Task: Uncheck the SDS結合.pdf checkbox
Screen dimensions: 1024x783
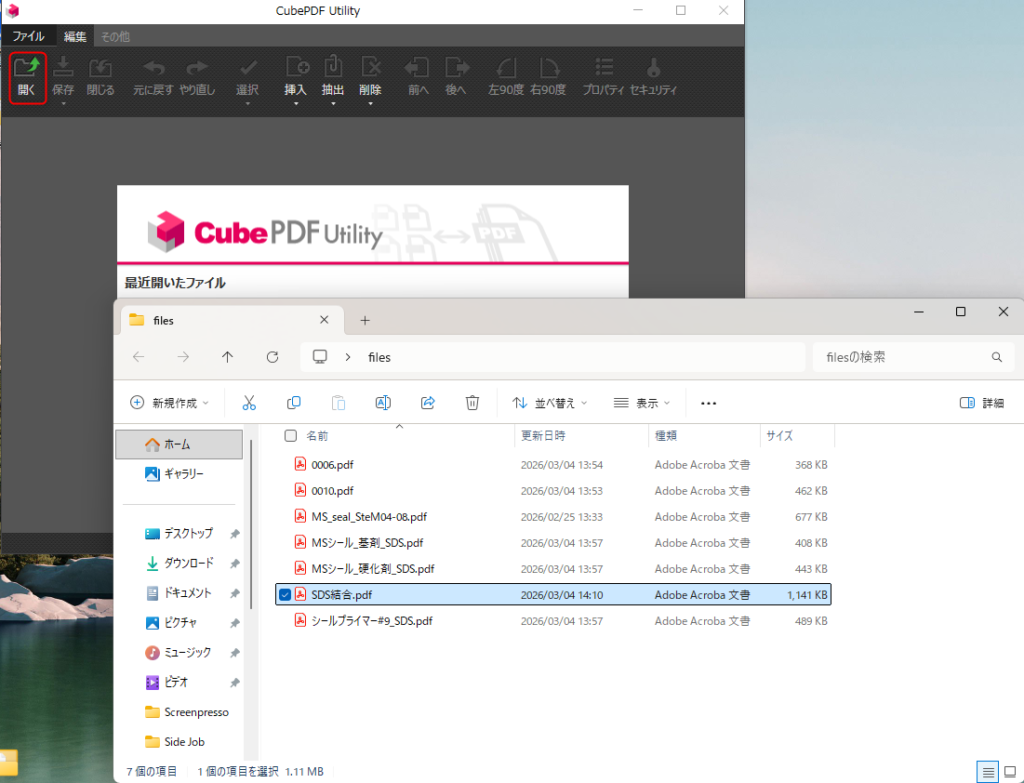Action: pos(286,595)
